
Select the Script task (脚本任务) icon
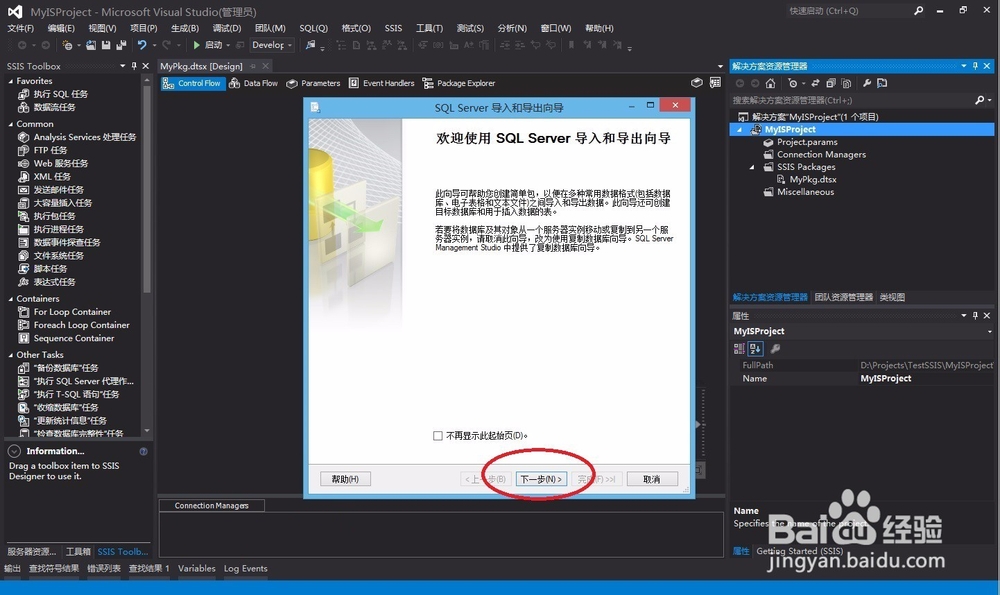[24, 269]
